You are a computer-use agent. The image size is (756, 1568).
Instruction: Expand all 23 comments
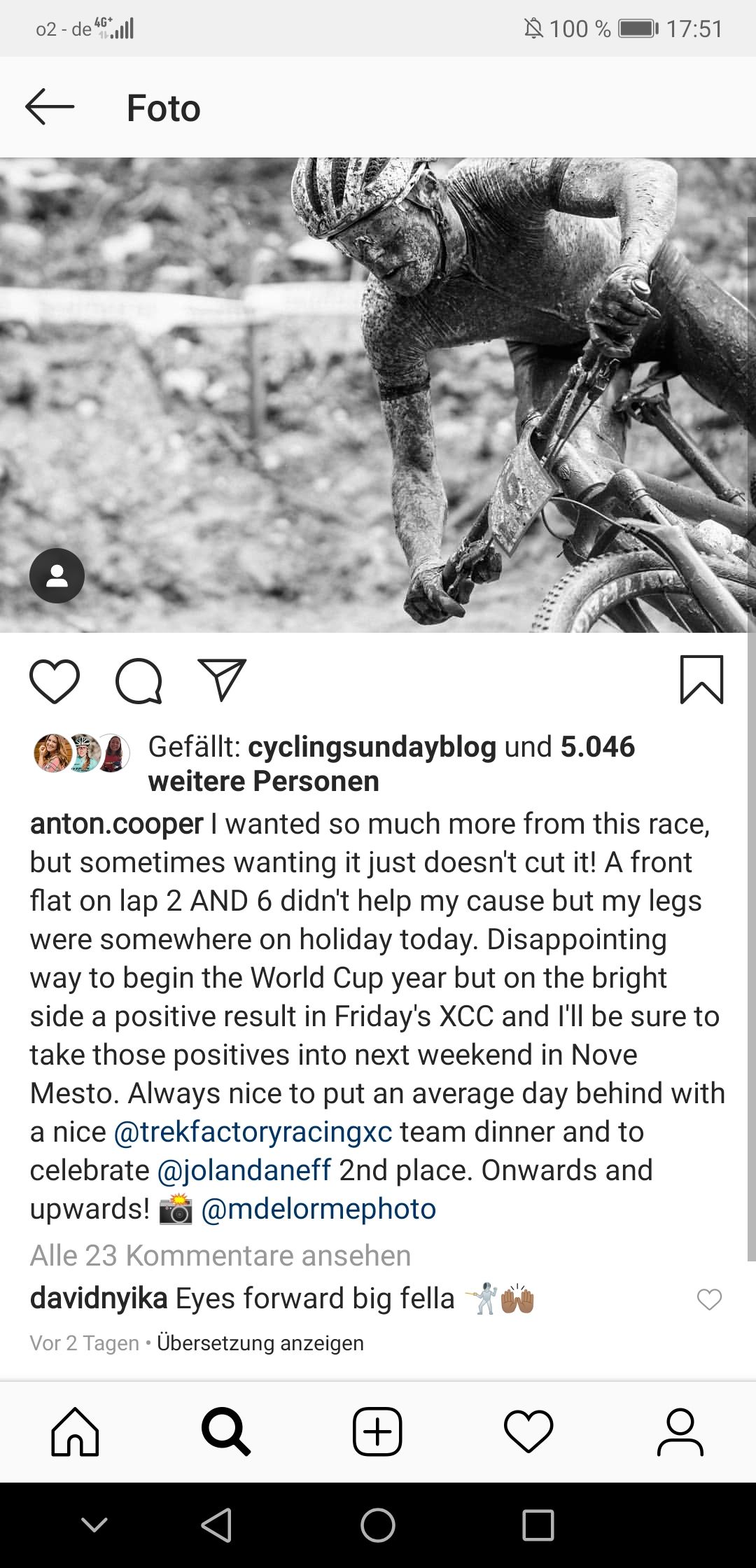pos(220,1256)
